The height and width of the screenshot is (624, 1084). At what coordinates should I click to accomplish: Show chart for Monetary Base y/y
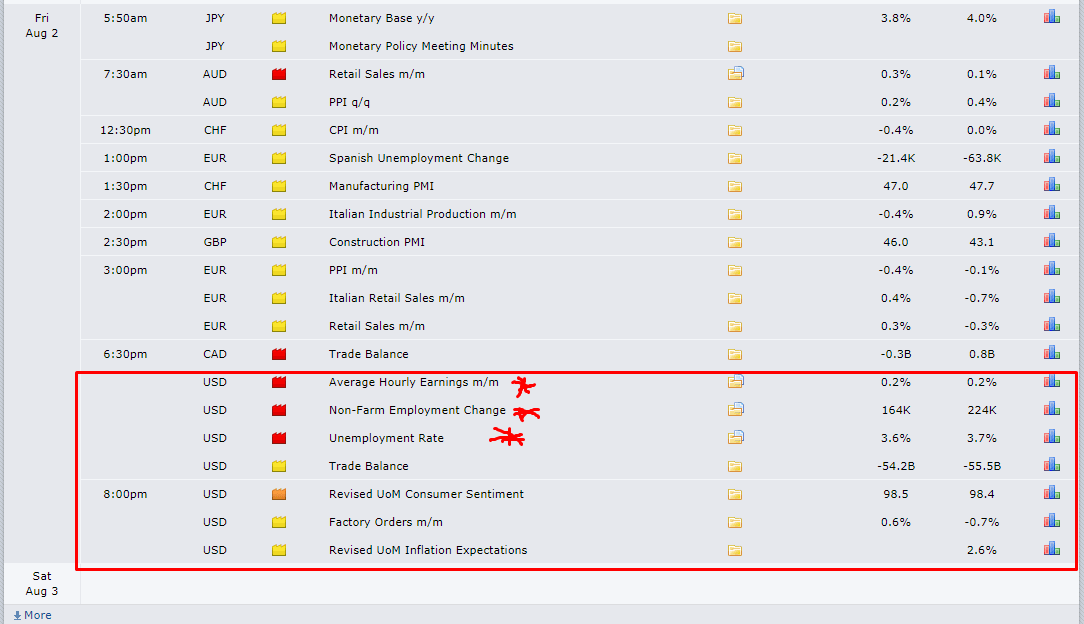[x=1052, y=17]
